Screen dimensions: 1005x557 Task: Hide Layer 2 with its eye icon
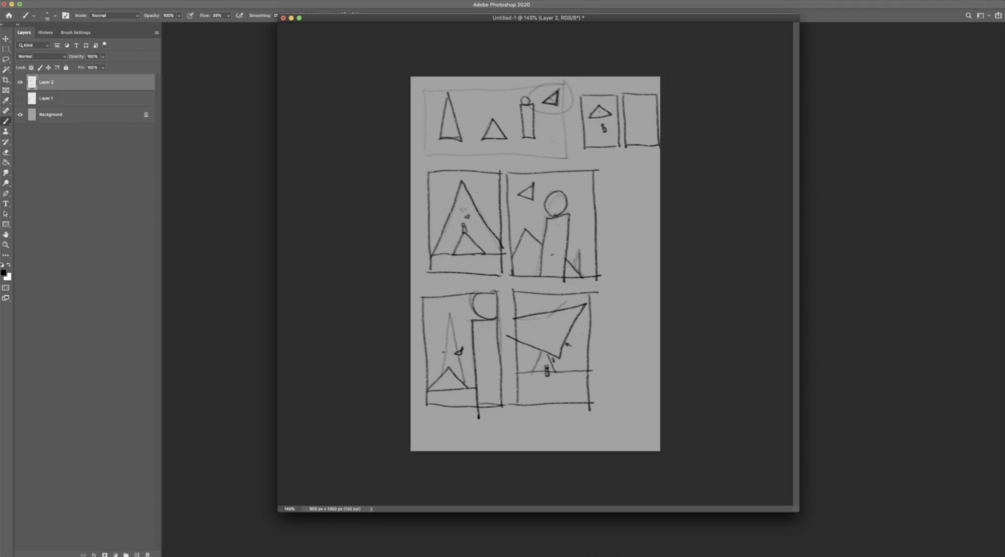[20, 82]
